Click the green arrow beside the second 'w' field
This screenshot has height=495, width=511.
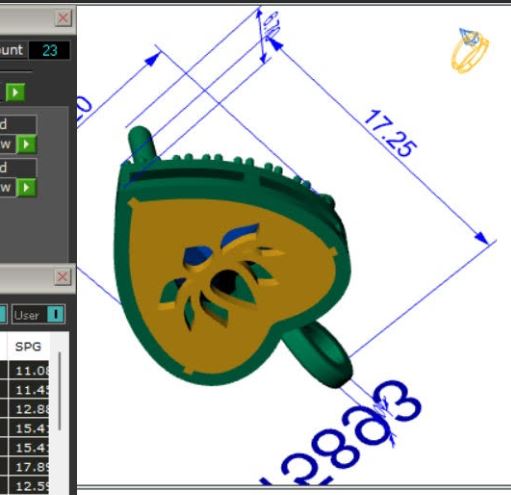pyautogui.click(x=26, y=187)
